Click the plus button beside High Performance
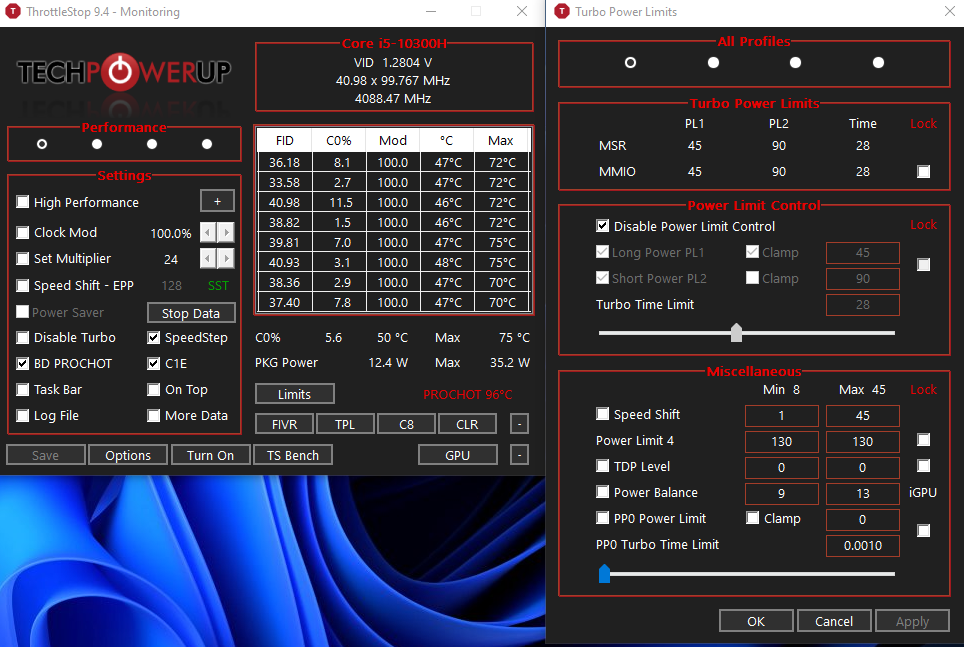Screen dimensions: 964x647 pos(217,201)
